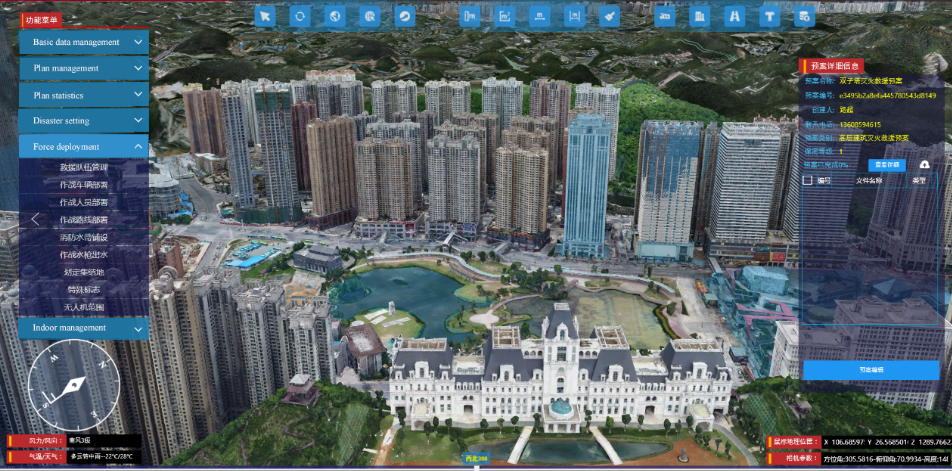Image resolution: width=952 pixels, height=471 pixels.
Task: Click the circular refresh toolbar icon
Action: pyautogui.click(x=299, y=16)
